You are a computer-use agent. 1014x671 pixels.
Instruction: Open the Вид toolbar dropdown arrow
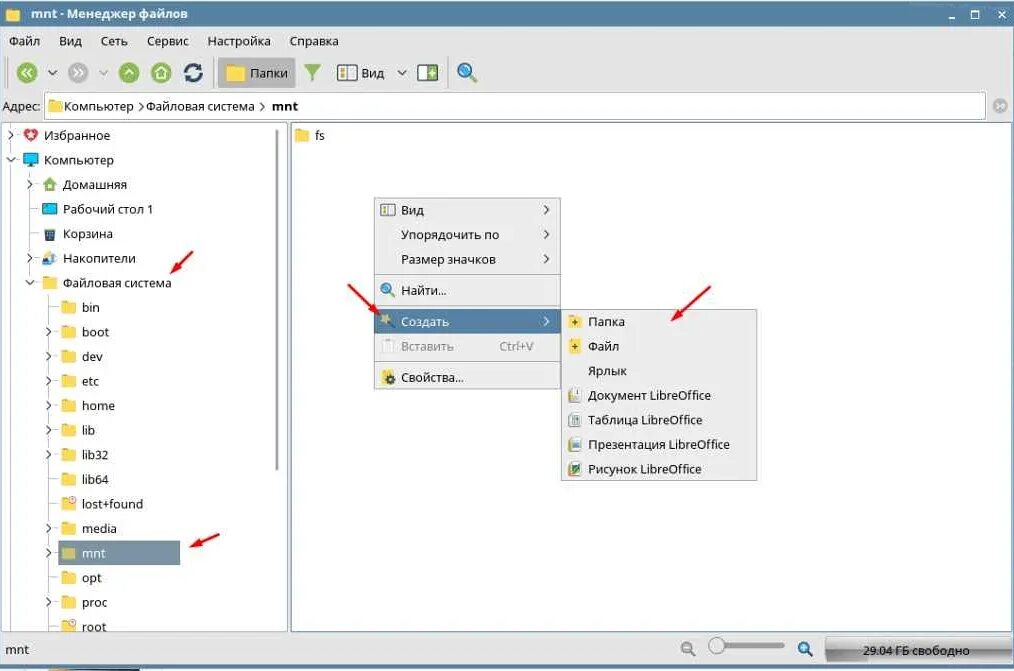(x=402, y=73)
